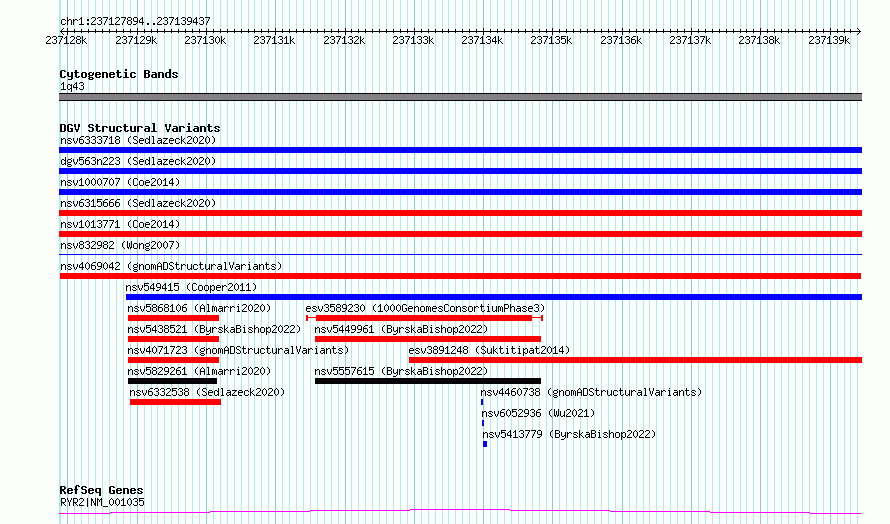Open nsv832982 (Wong2007) variant label

(x=120, y=245)
